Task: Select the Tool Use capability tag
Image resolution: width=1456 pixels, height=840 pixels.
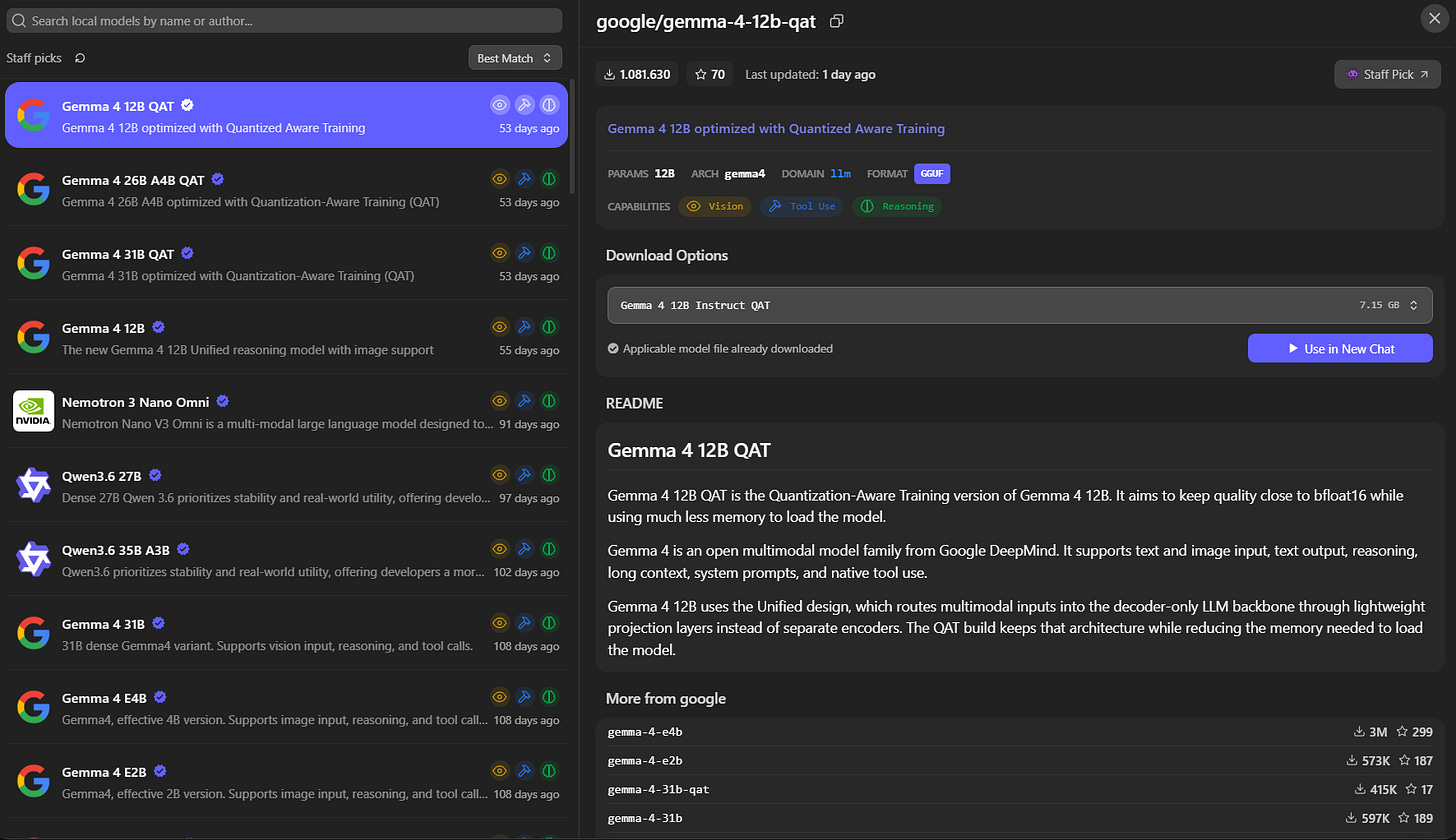Action: 802,206
